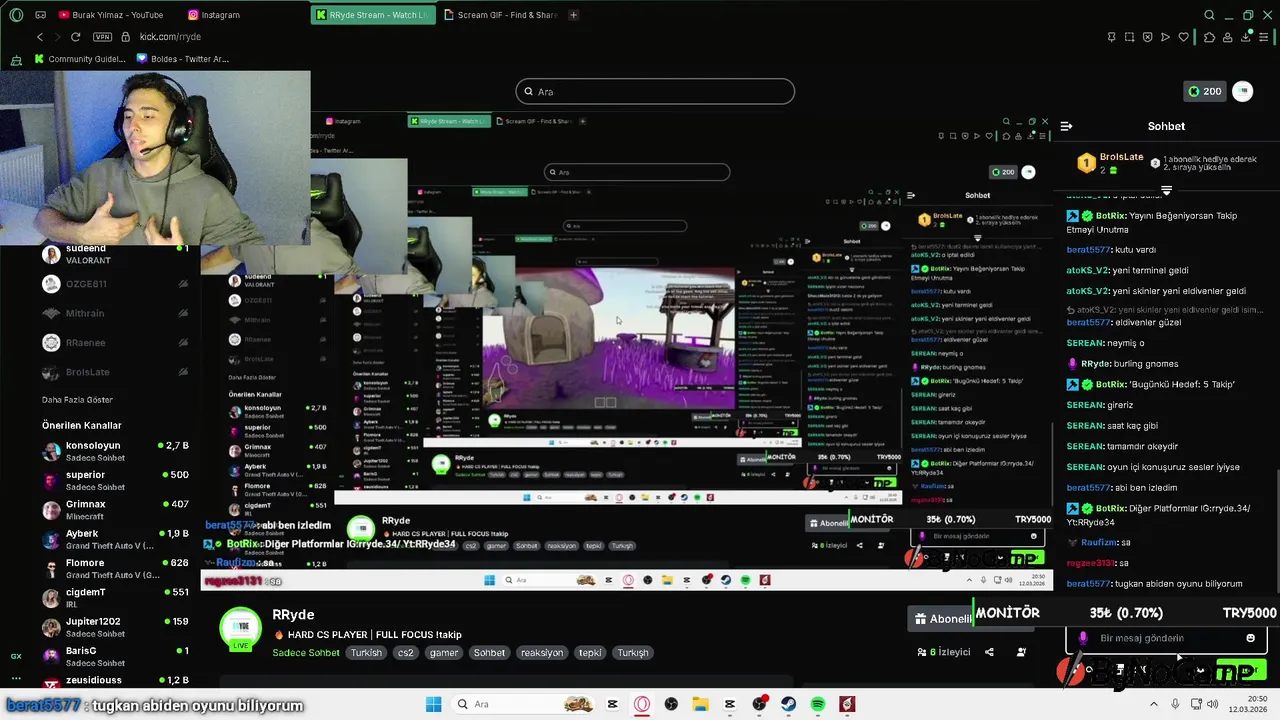
Task: Open the emoji picker in chat input
Action: pos(1251,638)
